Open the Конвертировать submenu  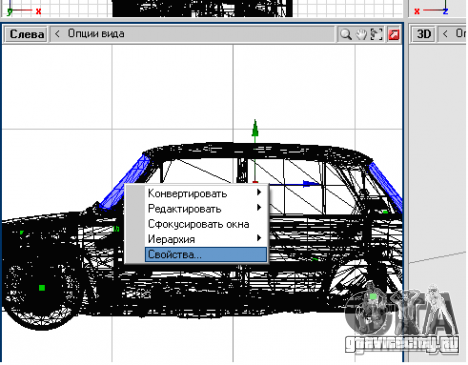click(x=205, y=193)
